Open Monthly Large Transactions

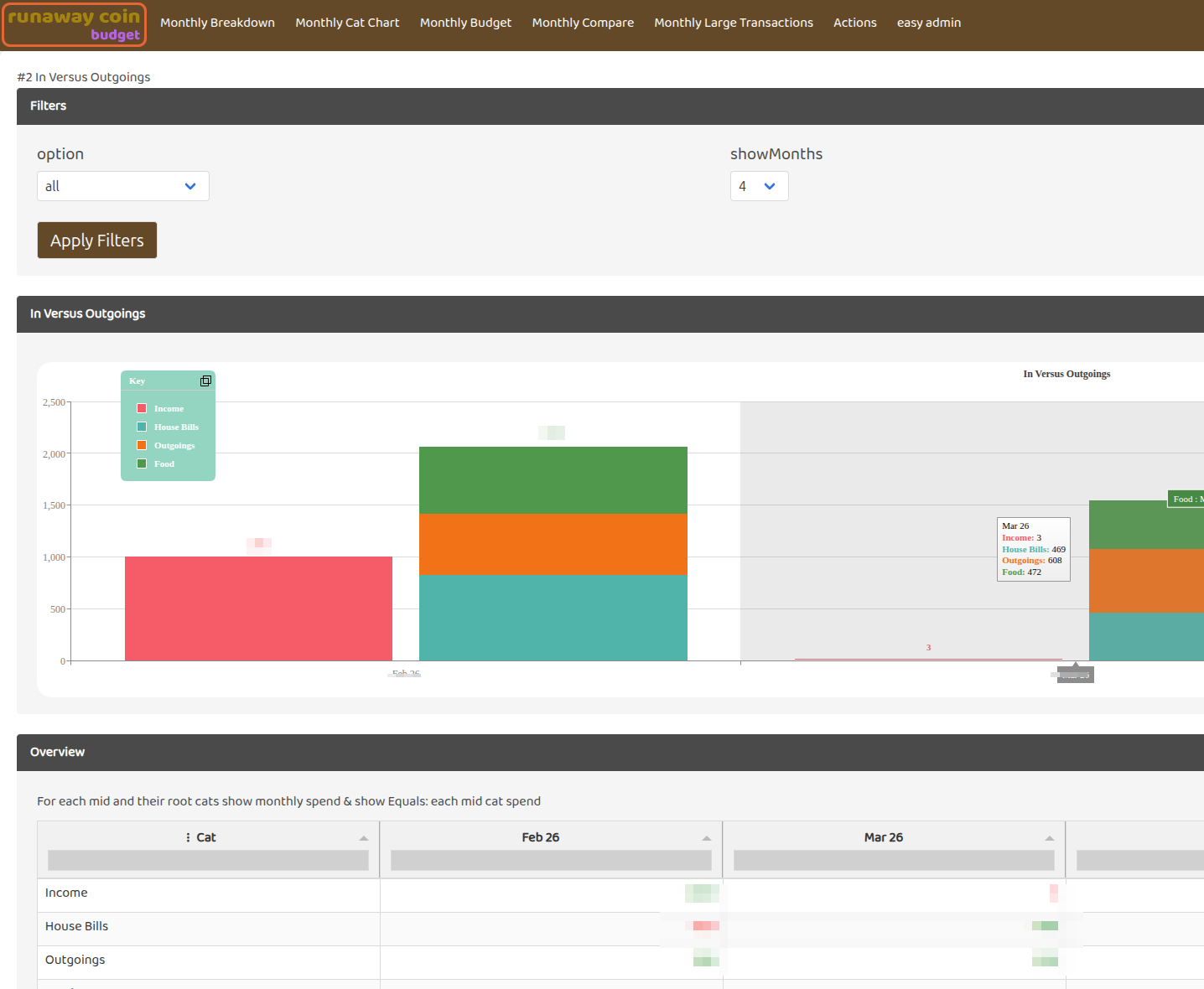734,23
